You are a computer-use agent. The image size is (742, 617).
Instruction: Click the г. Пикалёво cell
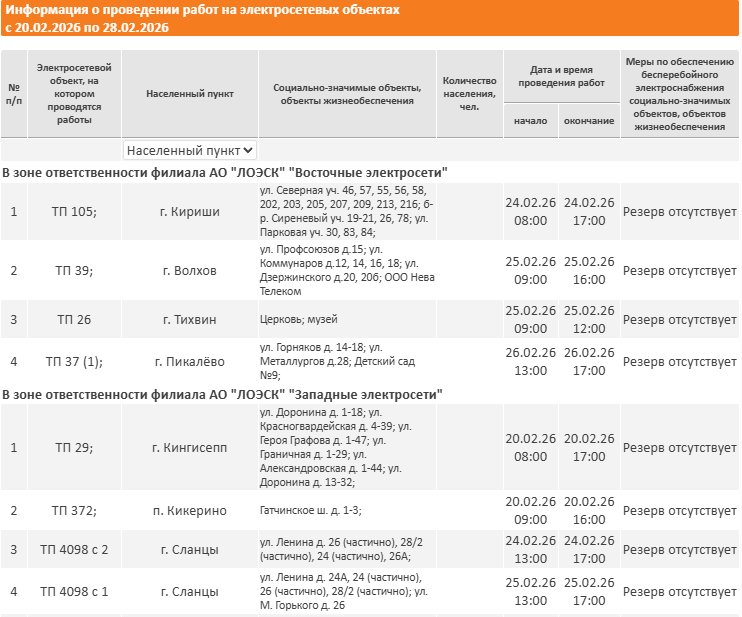pos(190,361)
